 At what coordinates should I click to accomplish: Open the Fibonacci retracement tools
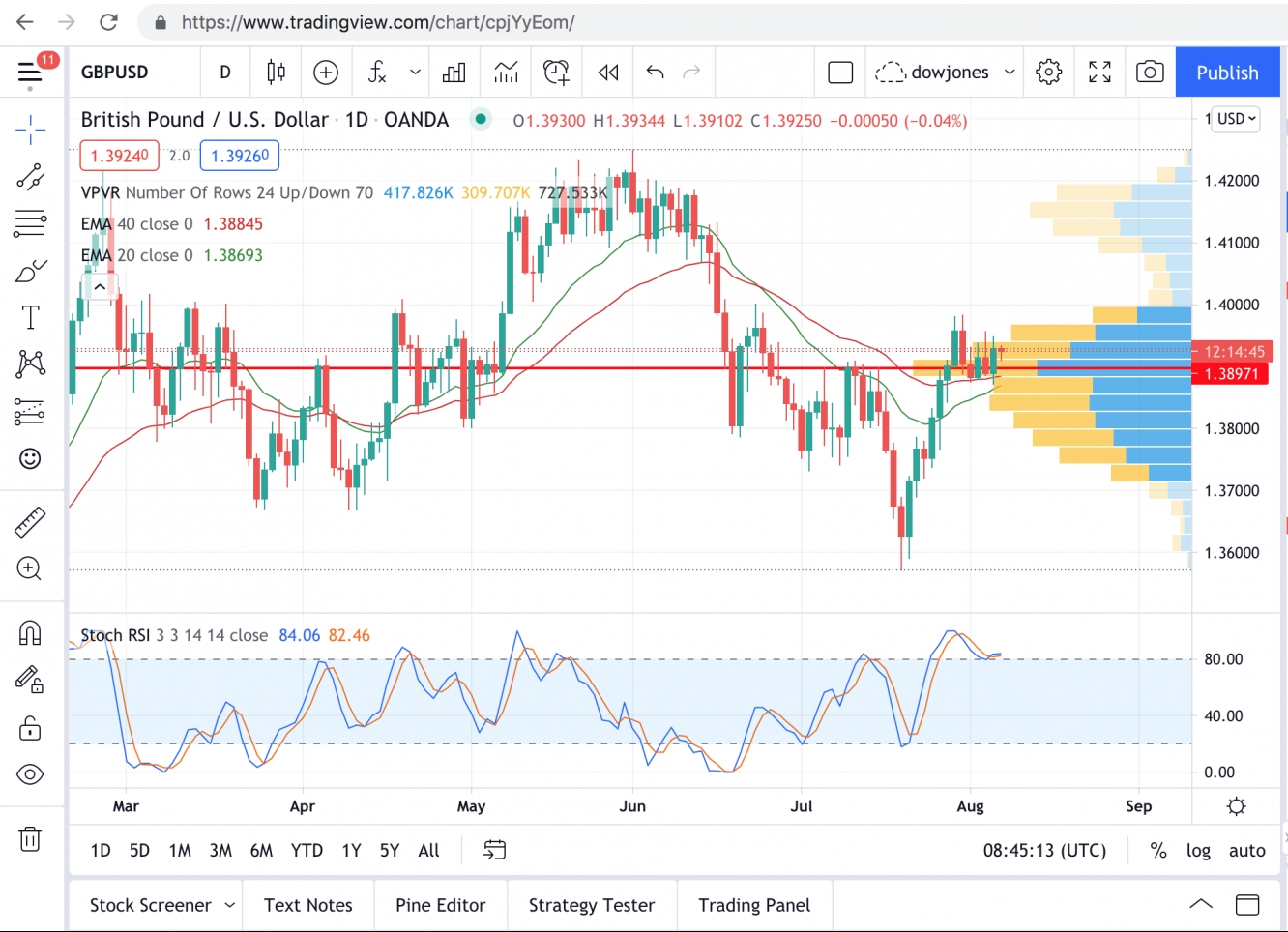(30, 223)
